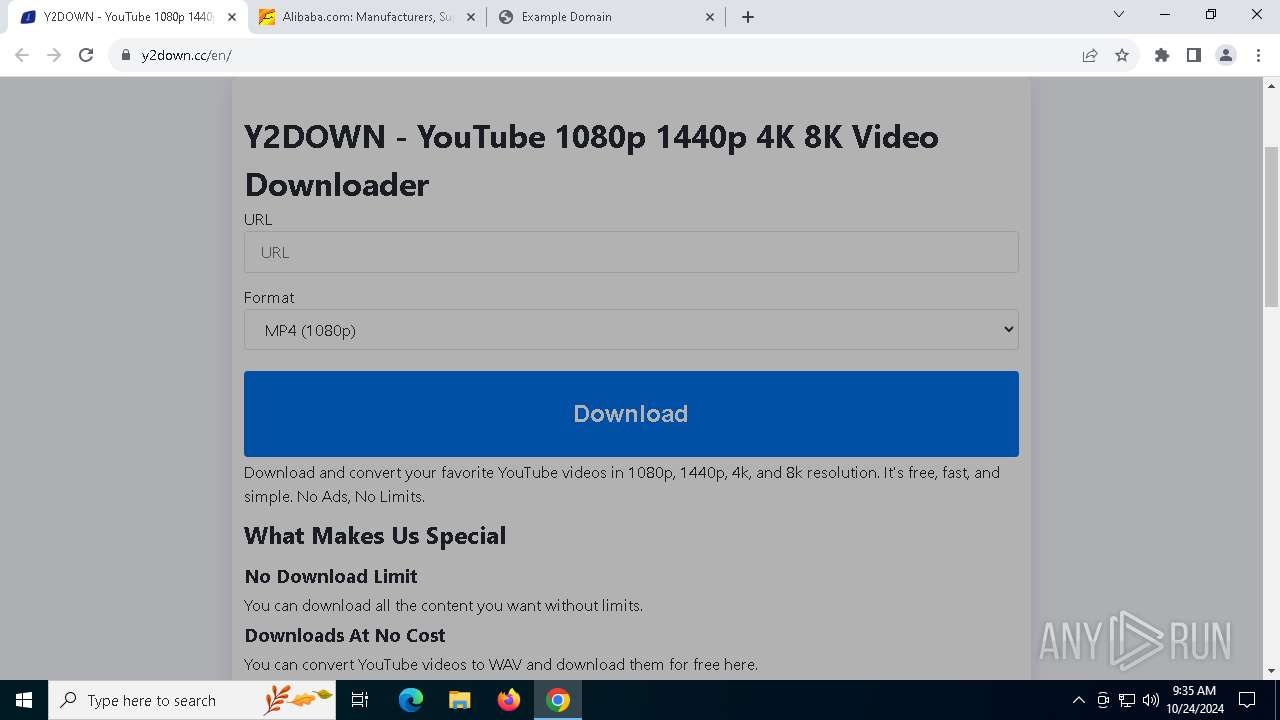This screenshot has height=720, width=1280.
Task: Click the 'Format' field label
Action: 269,297
